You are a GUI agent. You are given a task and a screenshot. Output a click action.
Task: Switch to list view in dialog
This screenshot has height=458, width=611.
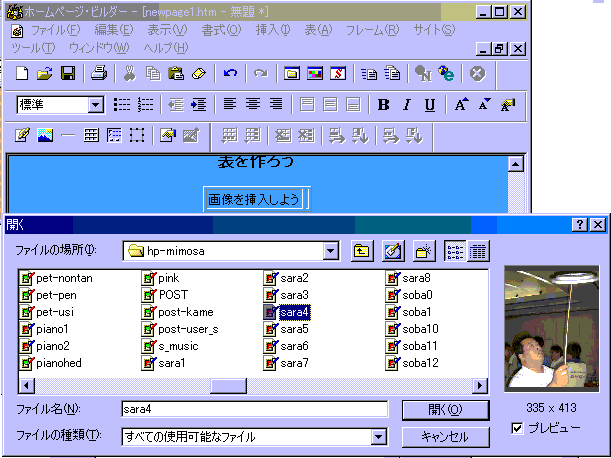point(455,250)
